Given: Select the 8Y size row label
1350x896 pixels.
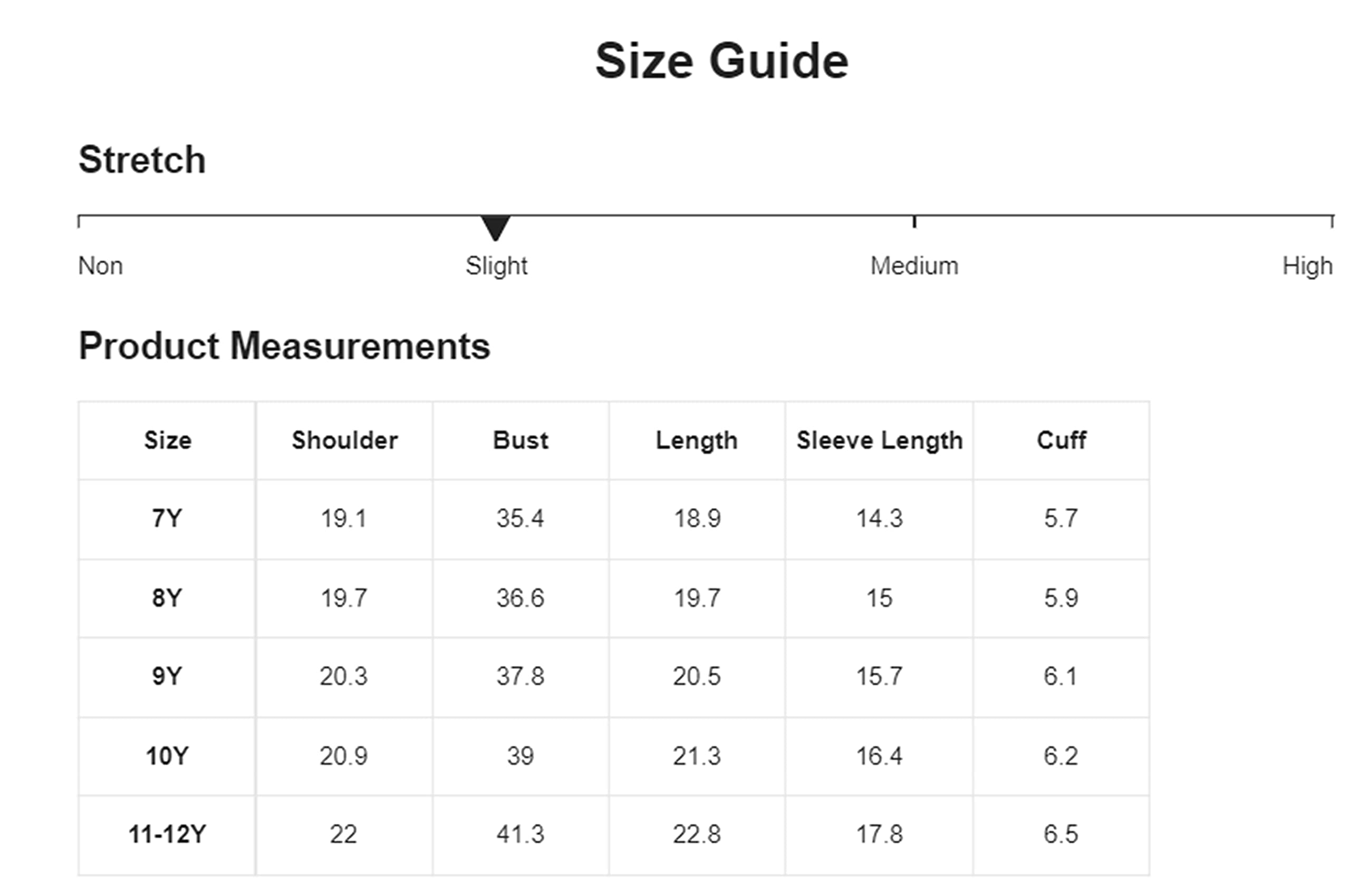Looking at the screenshot, I should (x=167, y=598).
